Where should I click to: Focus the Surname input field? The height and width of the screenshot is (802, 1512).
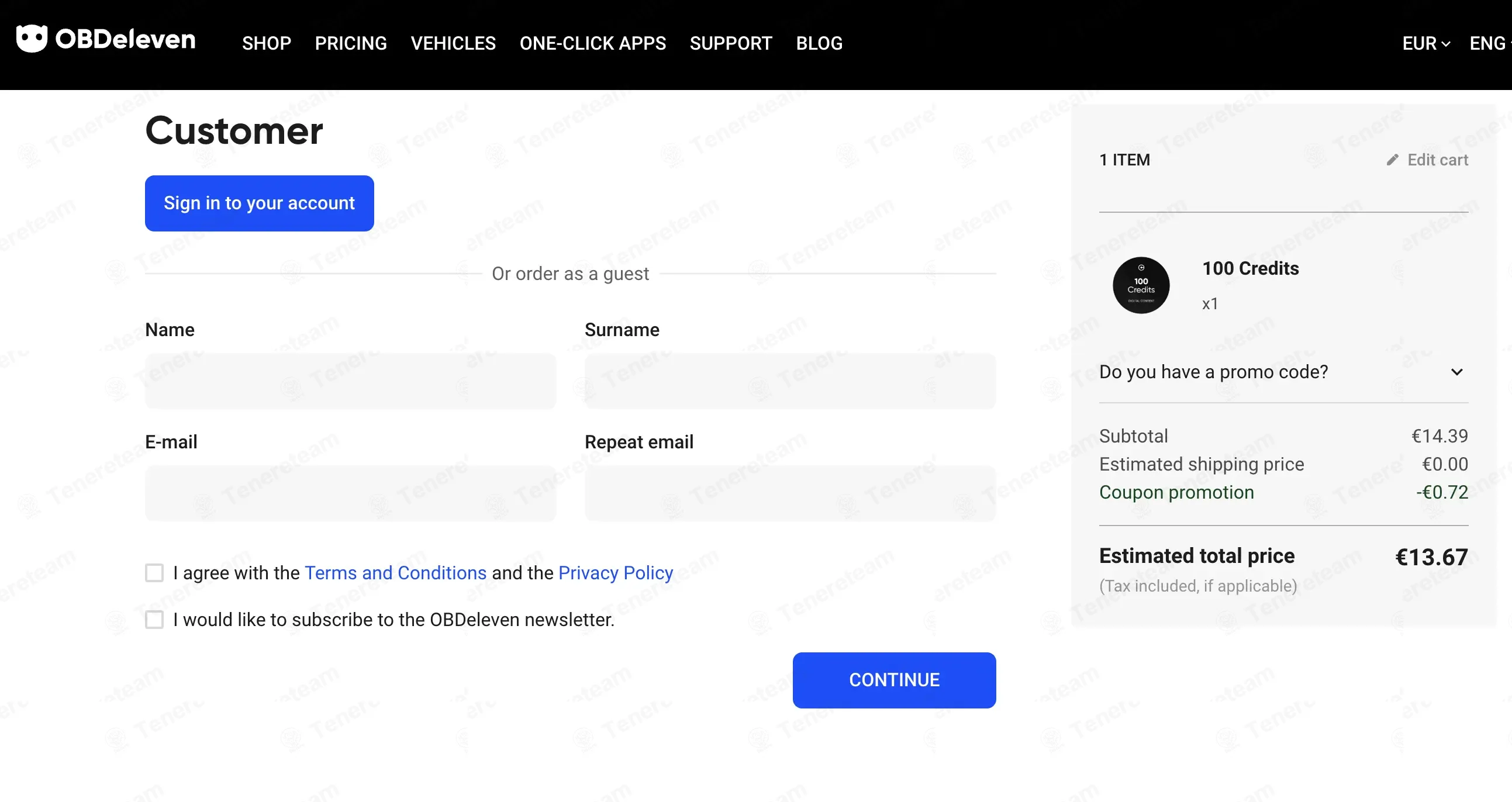pos(790,381)
